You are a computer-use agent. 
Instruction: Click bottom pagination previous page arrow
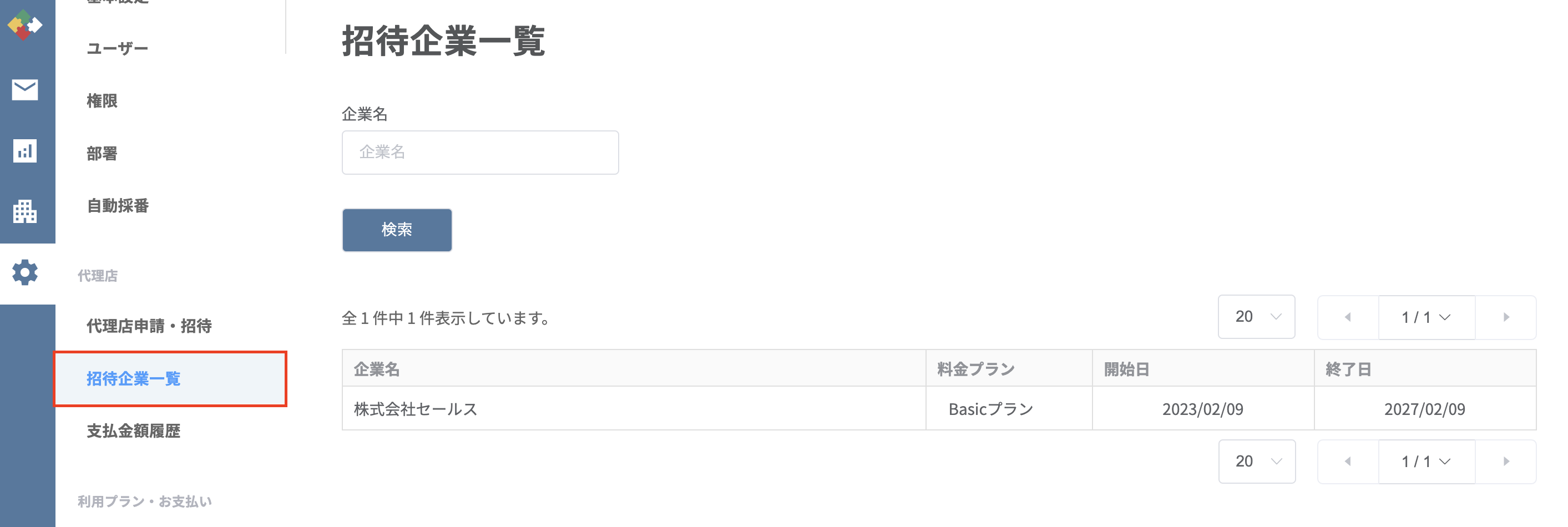[x=1348, y=462]
